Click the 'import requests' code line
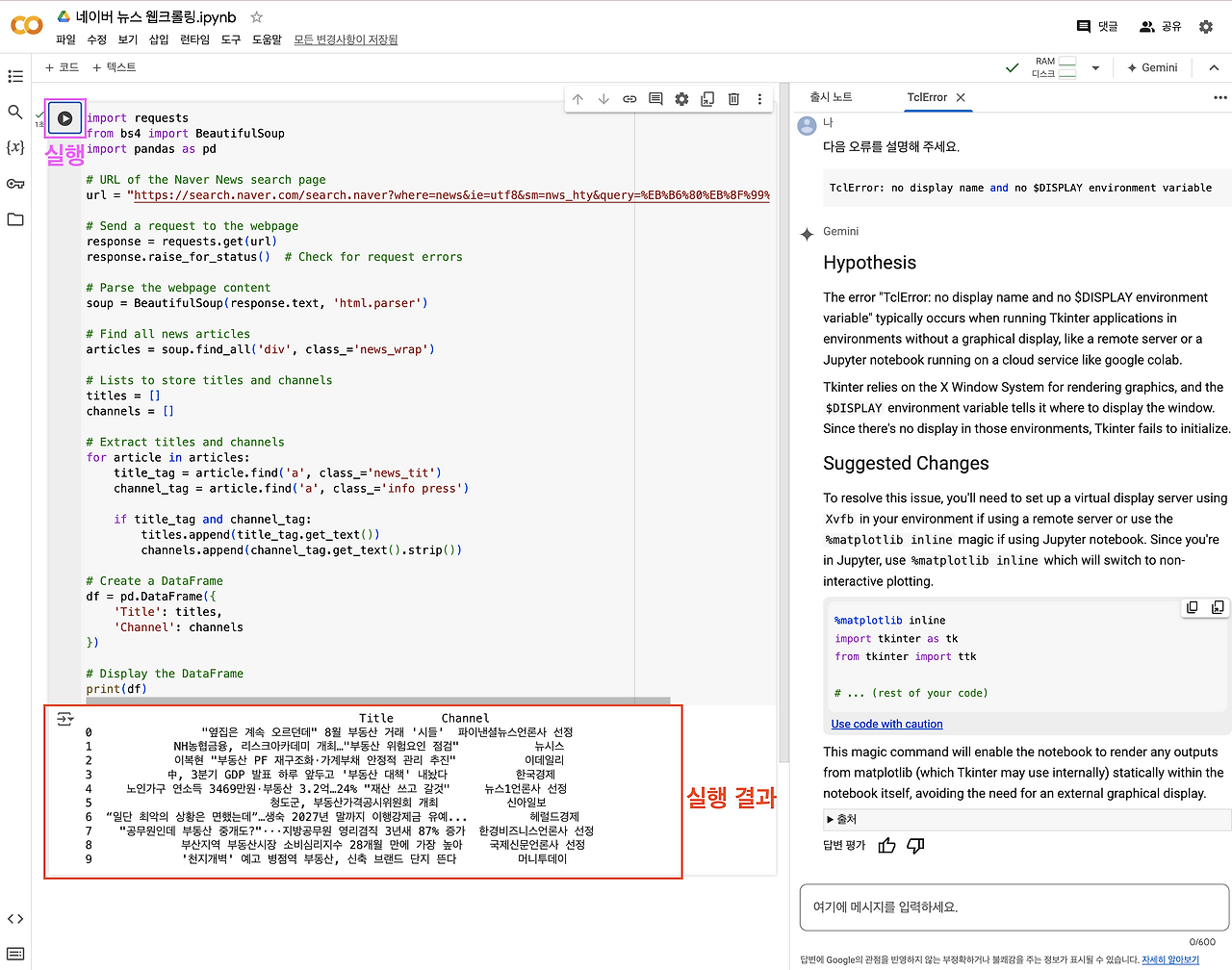The image size is (1232, 970). (x=138, y=118)
